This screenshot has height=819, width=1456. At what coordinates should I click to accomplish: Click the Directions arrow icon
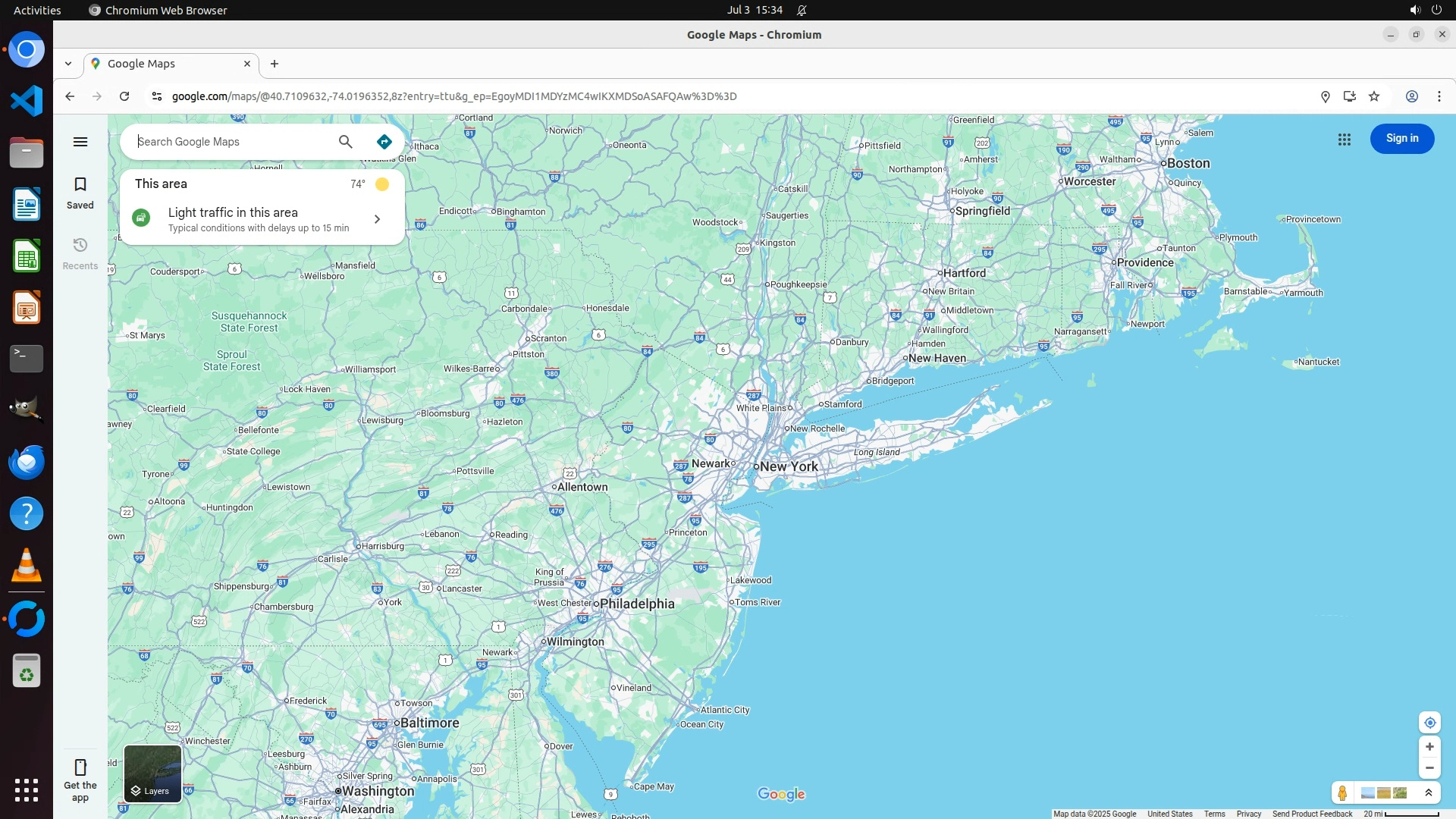tap(384, 142)
